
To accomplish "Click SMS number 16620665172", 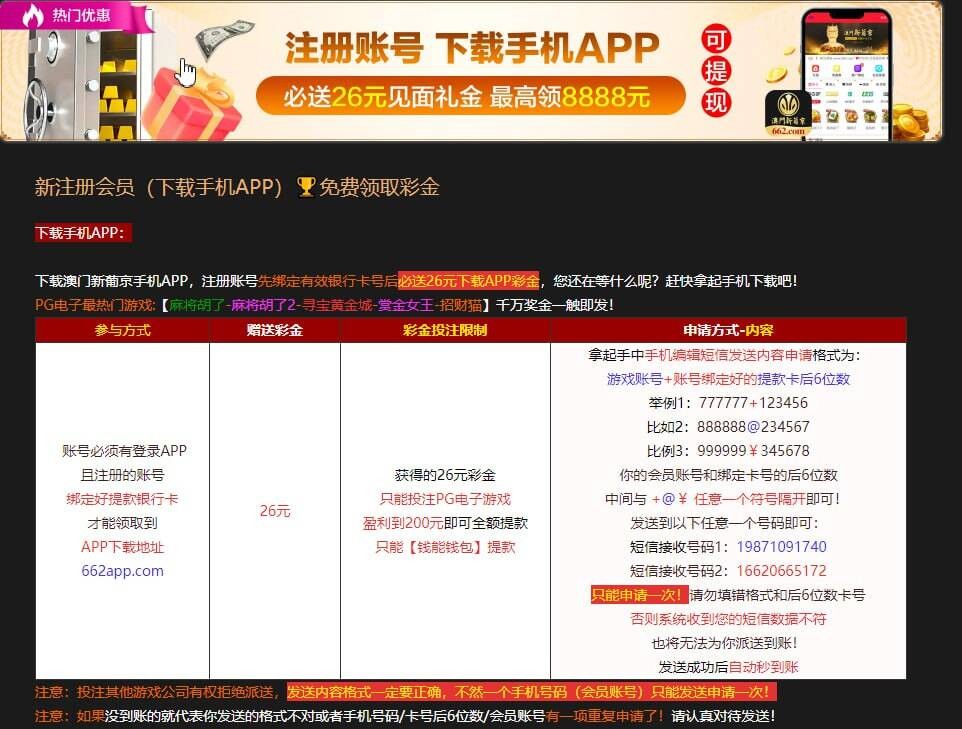I will (781, 571).
